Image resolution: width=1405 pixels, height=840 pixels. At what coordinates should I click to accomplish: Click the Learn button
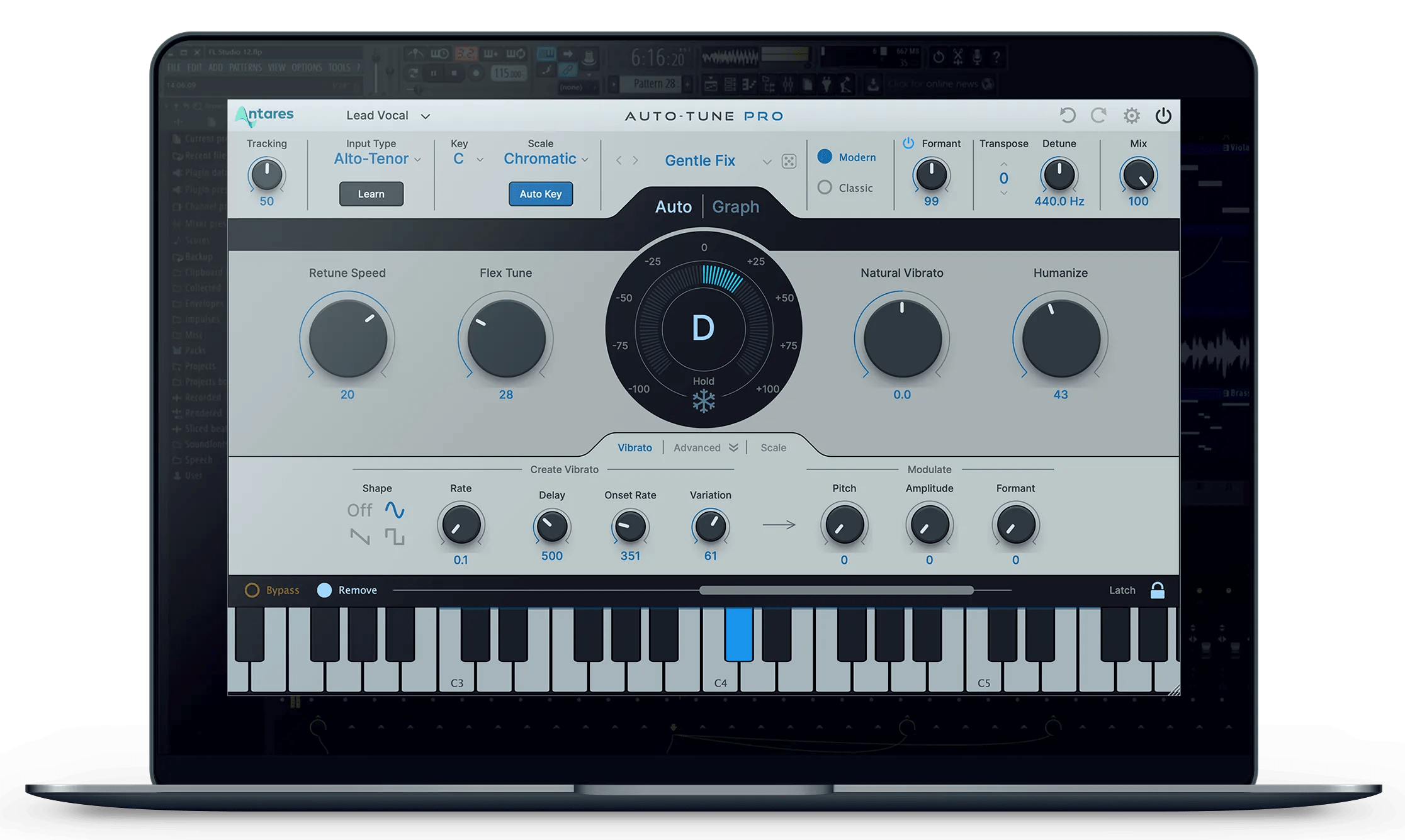[371, 194]
